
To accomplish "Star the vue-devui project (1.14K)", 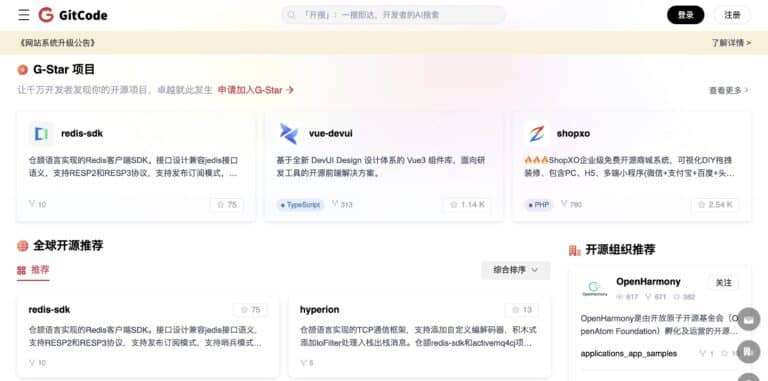I will coord(467,205).
